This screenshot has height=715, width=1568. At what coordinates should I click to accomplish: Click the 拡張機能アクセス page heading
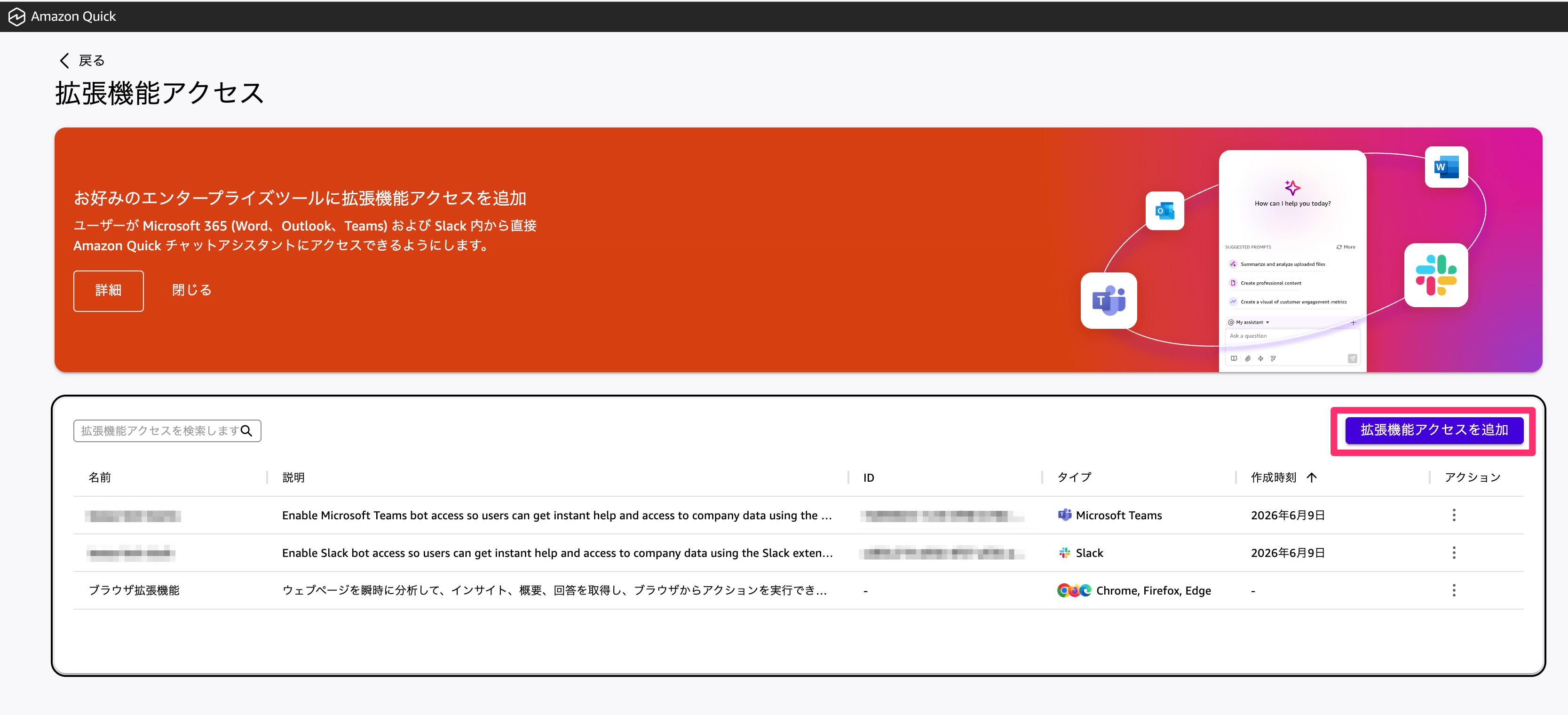click(x=159, y=93)
